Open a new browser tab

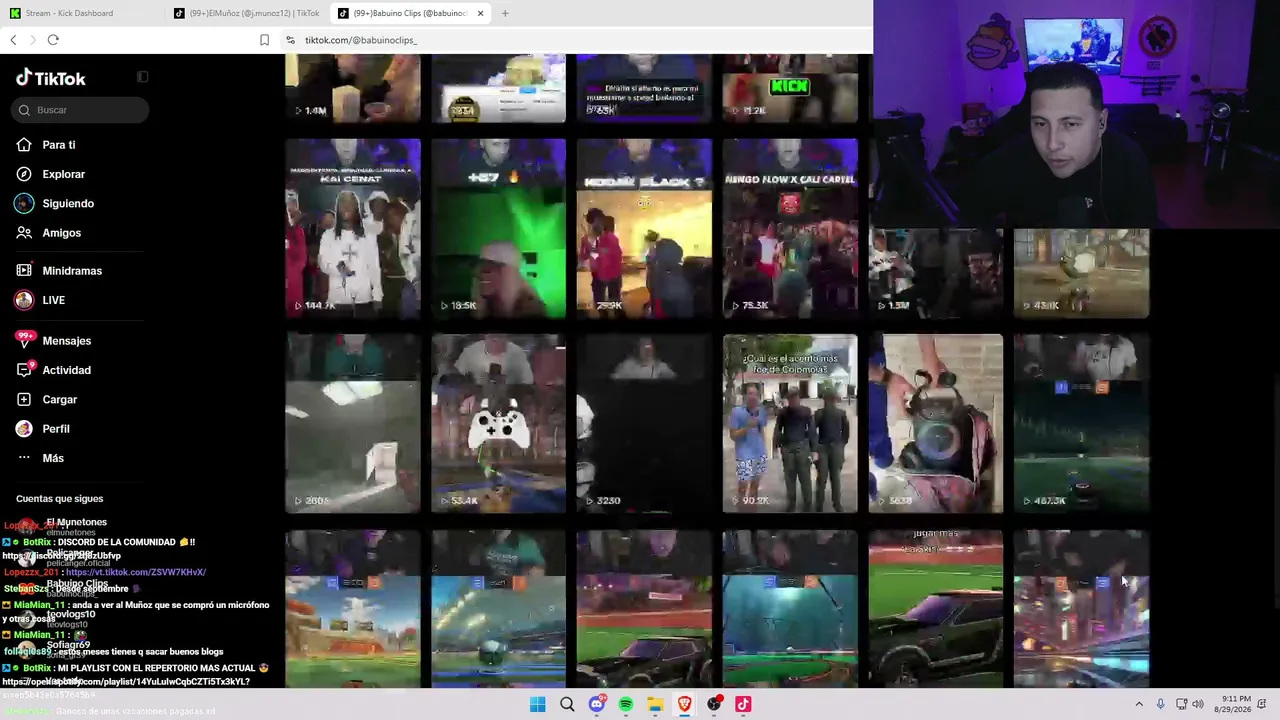point(505,13)
